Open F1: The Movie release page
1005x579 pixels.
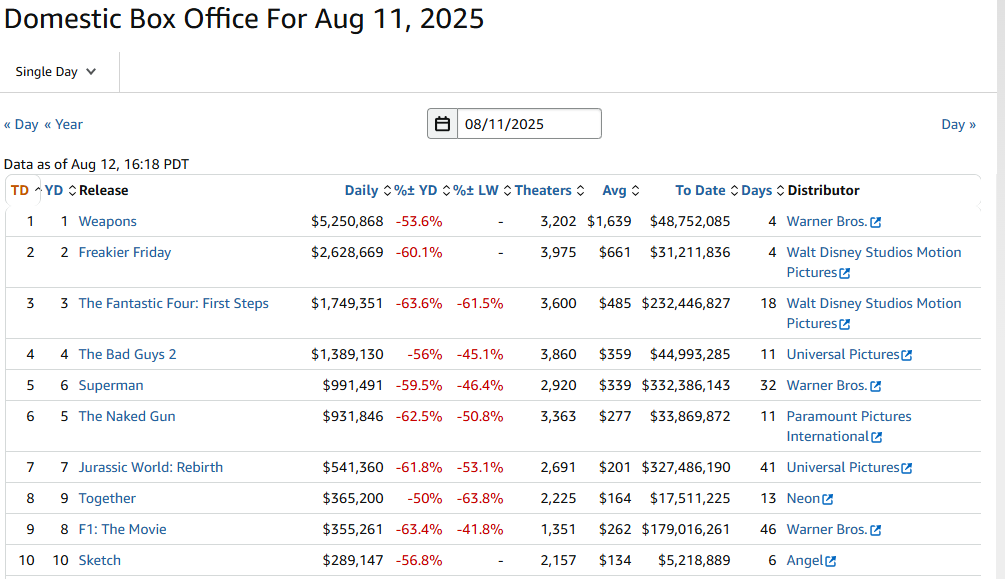pos(122,529)
